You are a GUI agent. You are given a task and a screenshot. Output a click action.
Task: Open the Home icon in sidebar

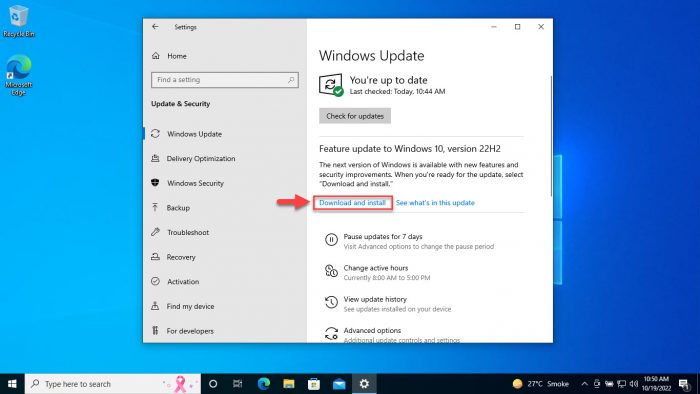[x=155, y=56]
